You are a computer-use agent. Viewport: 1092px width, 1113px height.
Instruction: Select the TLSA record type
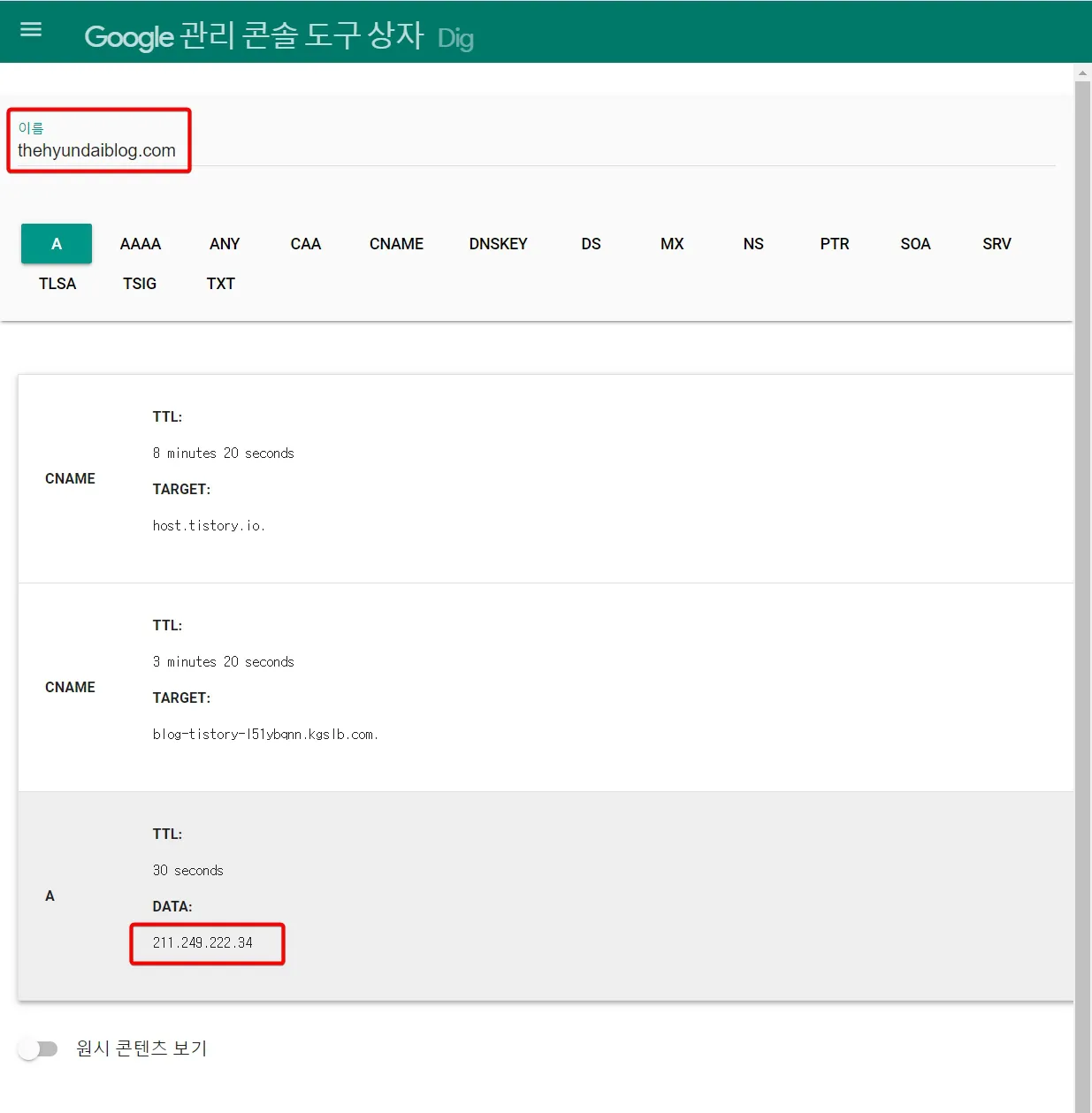coord(57,284)
